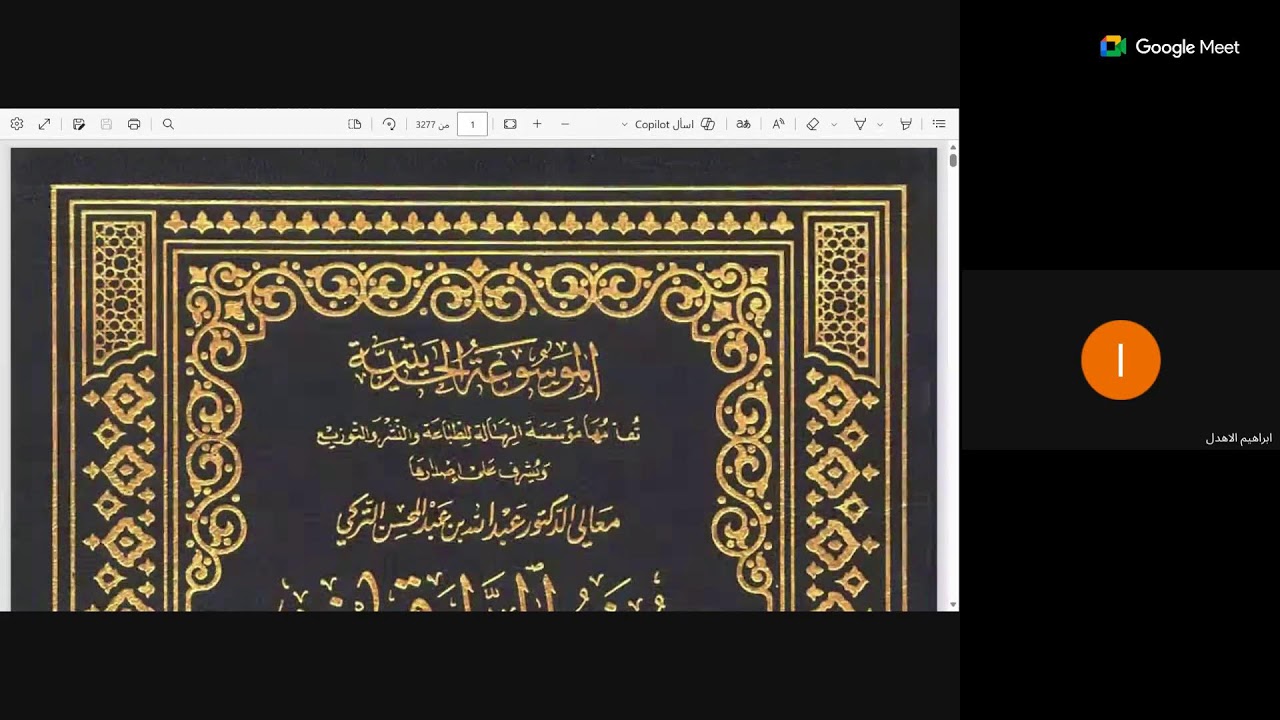This screenshot has height=720, width=1280.
Task: Click the orange participant avatar in Meet
Action: (x=1121, y=360)
